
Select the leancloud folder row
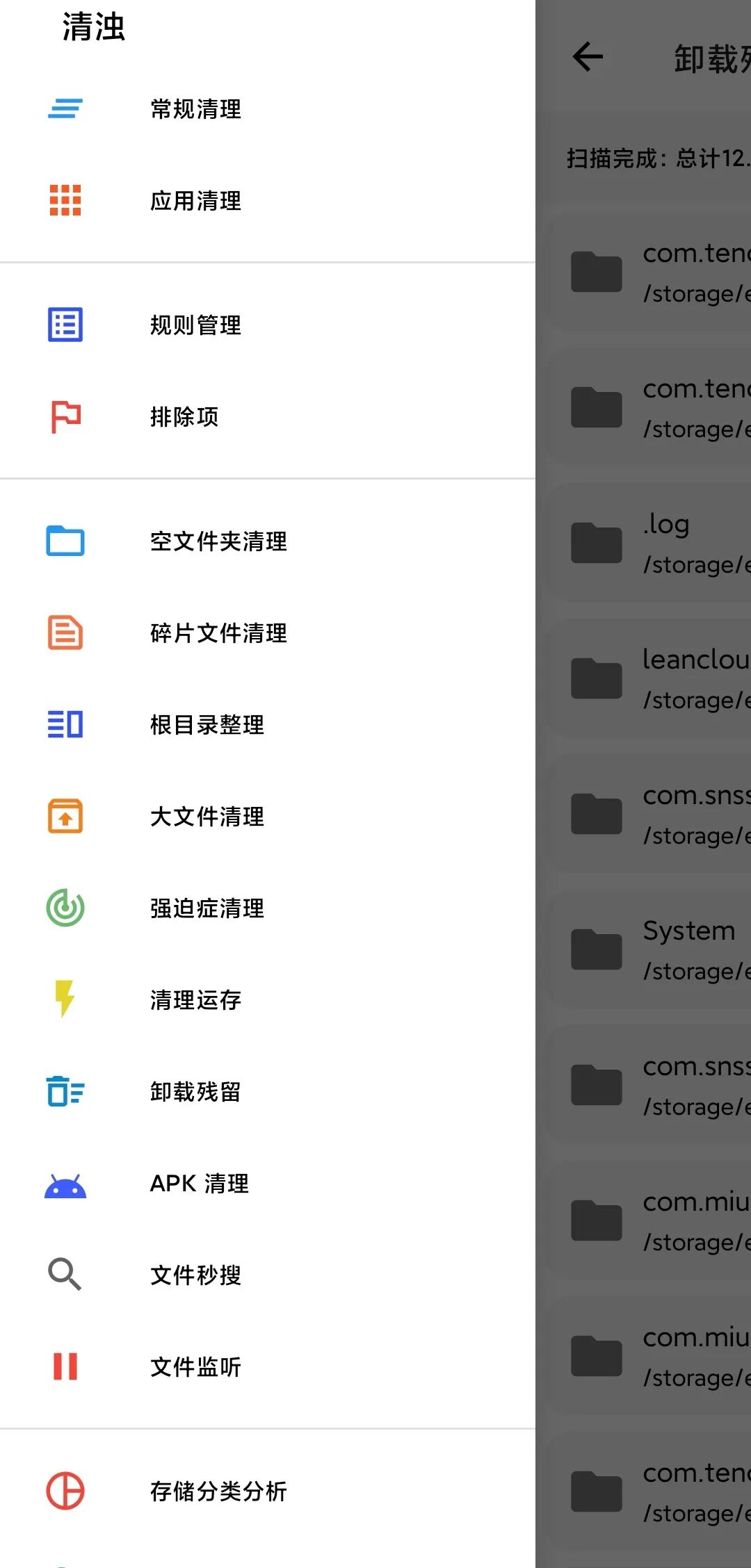(650, 678)
